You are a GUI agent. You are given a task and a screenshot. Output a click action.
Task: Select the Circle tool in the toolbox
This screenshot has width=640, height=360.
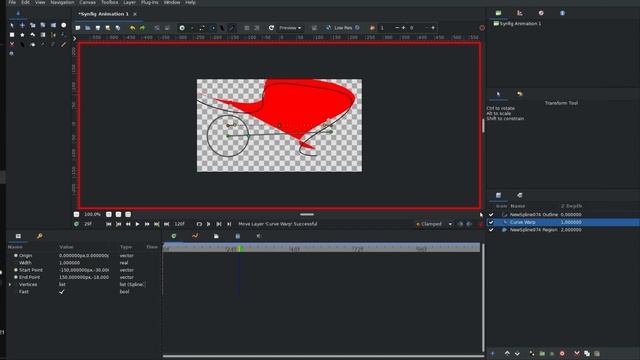click(x=64, y=25)
